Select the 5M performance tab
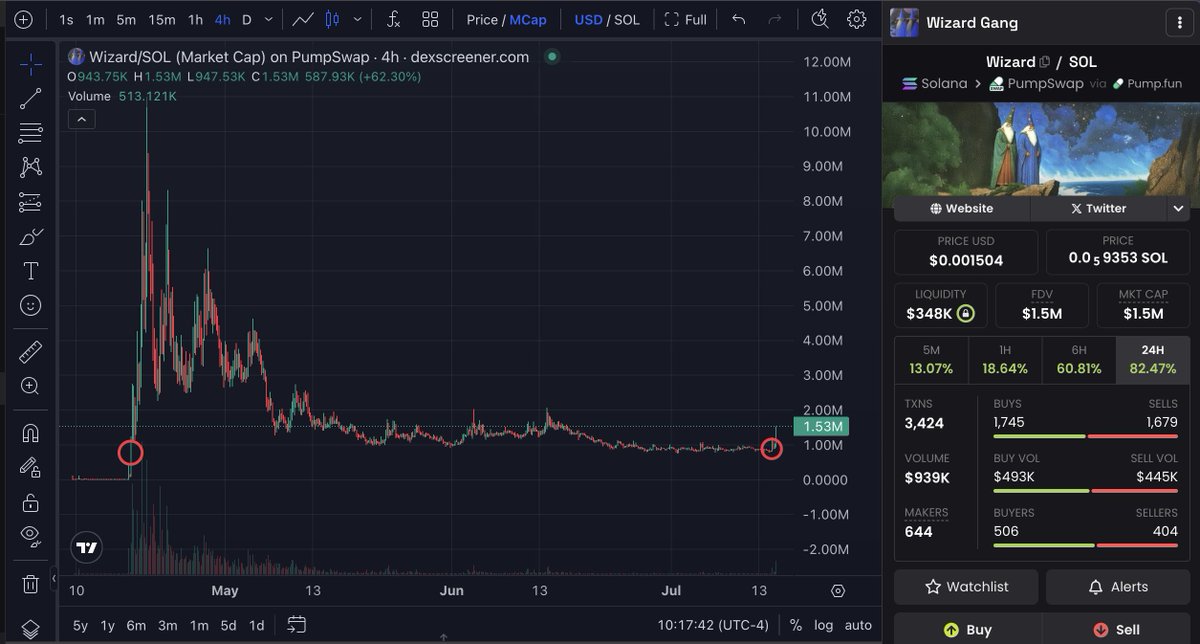1200x644 pixels. (x=931, y=360)
